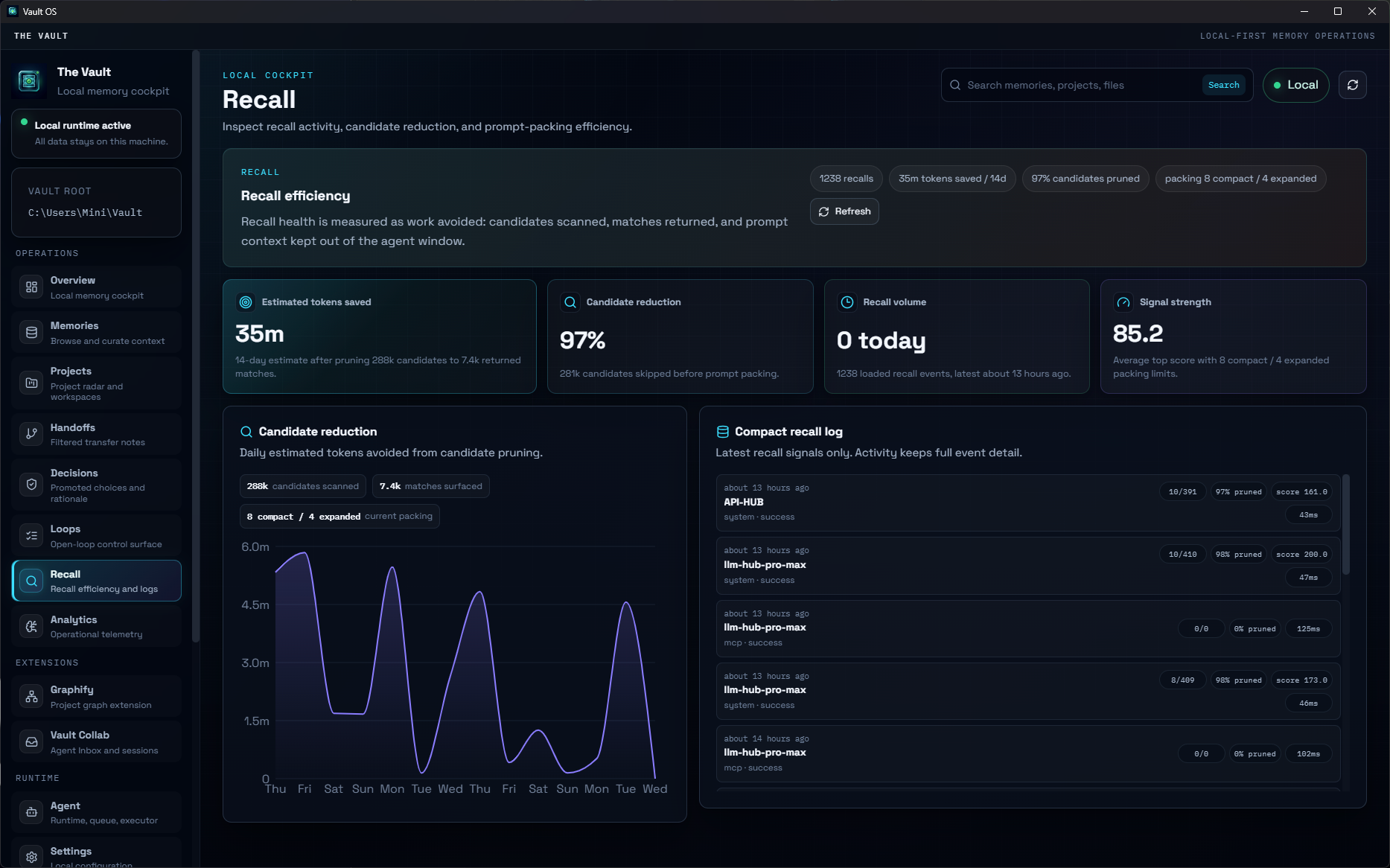Switch to Analytics operational telemetry
The width and height of the screenshot is (1390, 868).
(x=97, y=626)
